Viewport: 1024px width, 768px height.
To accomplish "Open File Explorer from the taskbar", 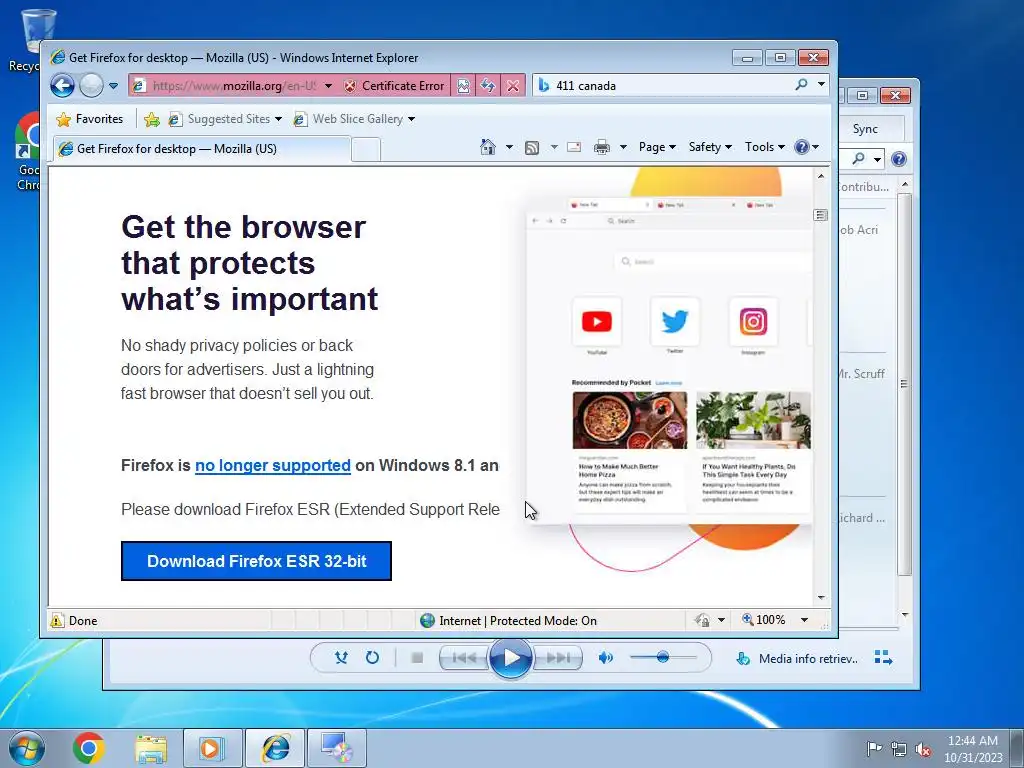I will (x=151, y=748).
